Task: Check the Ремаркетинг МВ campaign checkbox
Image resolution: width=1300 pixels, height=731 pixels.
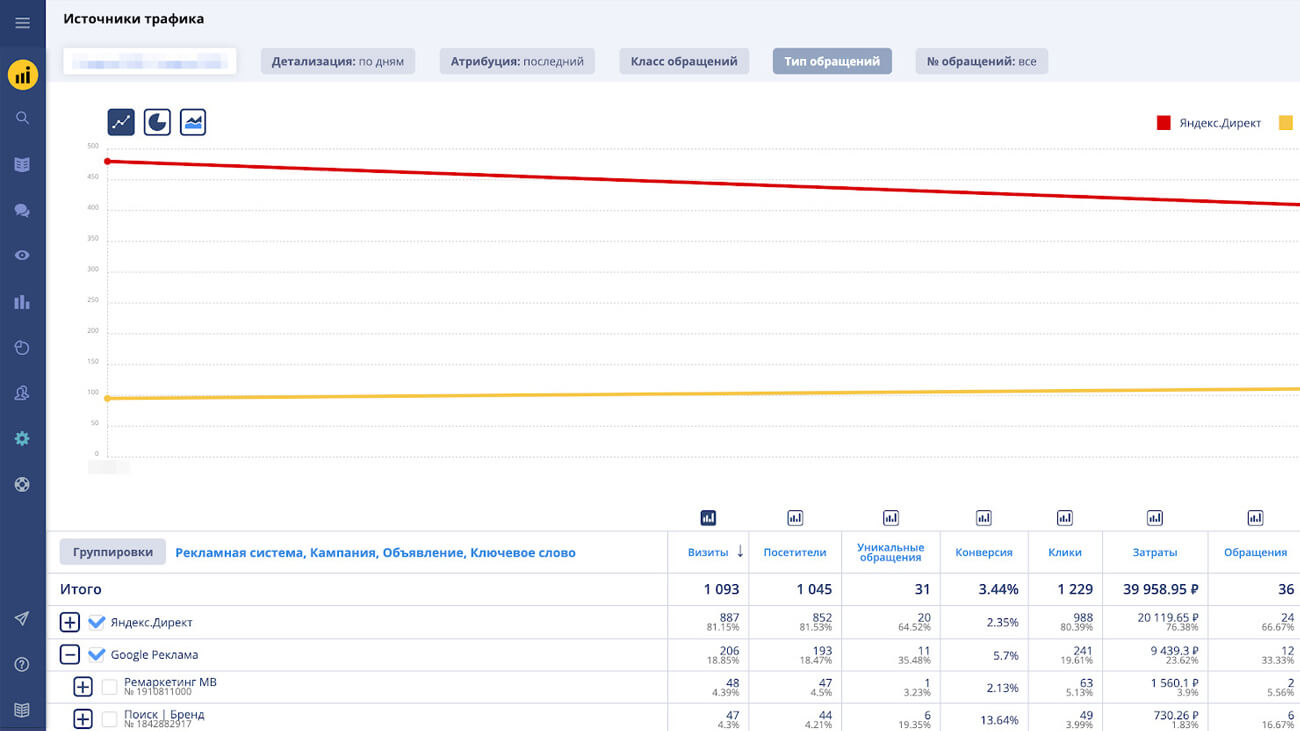Action: 109,687
